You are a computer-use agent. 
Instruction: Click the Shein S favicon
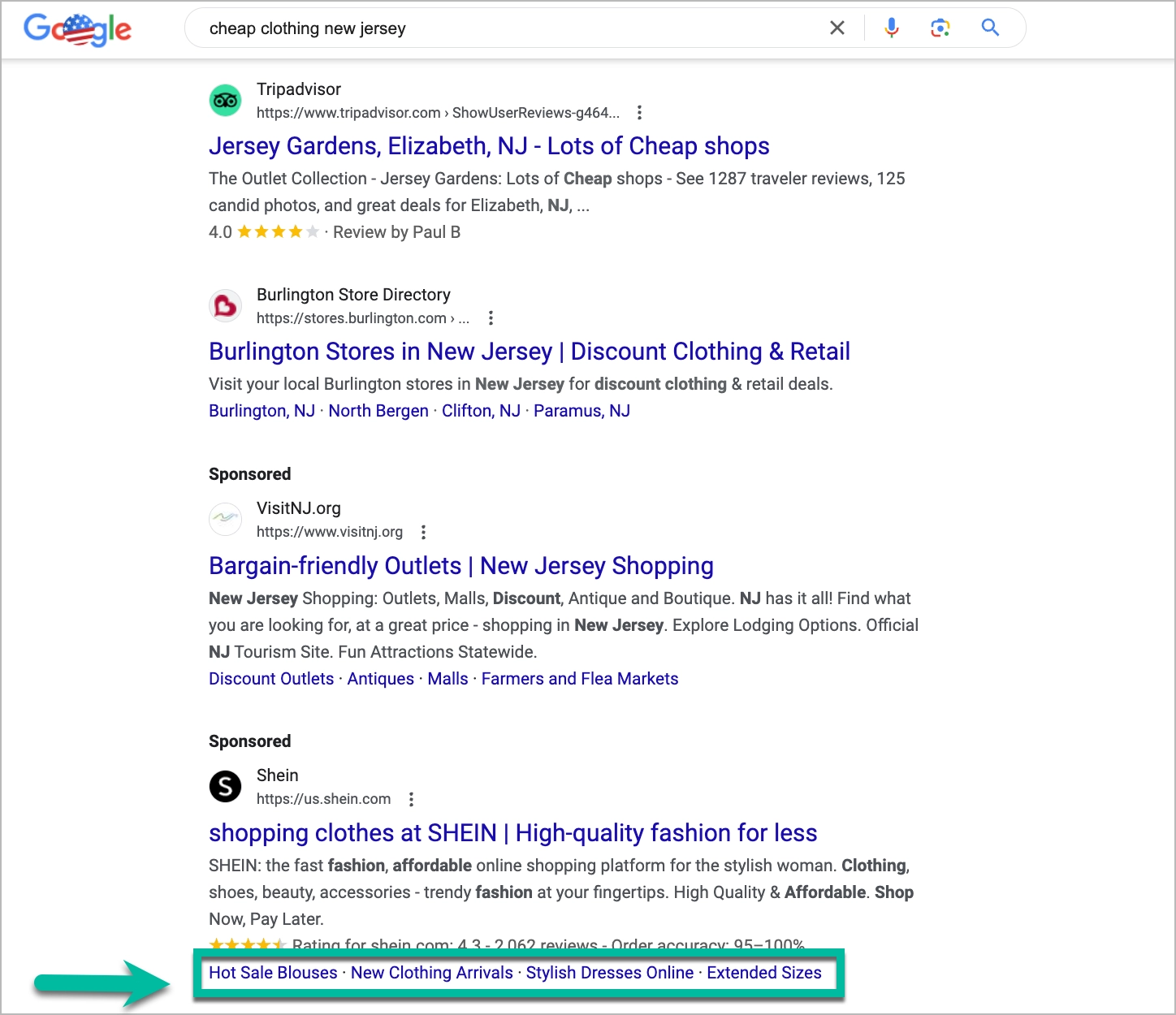click(225, 786)
